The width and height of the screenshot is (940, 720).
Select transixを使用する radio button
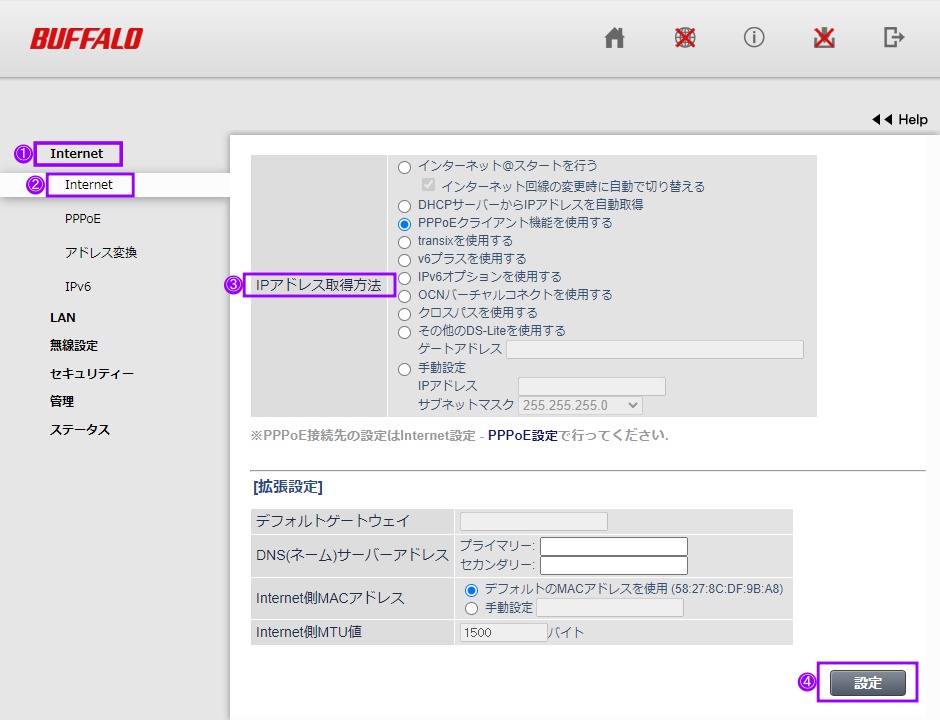405,242
